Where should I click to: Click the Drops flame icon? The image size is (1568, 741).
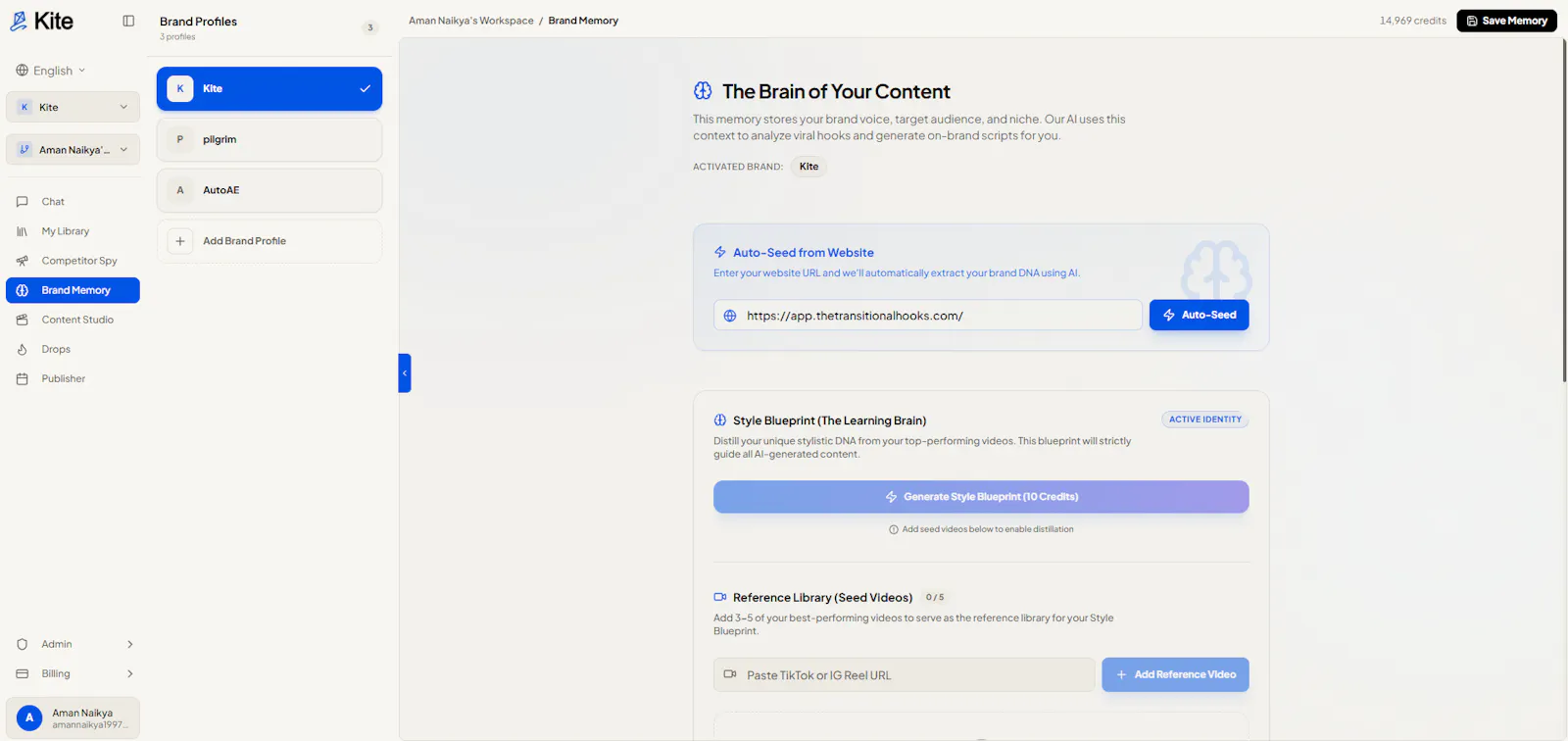[22, 349]
